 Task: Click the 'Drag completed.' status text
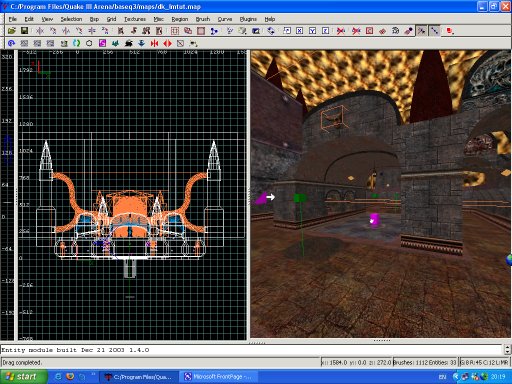pyautogui.click(x=22, y=362)
